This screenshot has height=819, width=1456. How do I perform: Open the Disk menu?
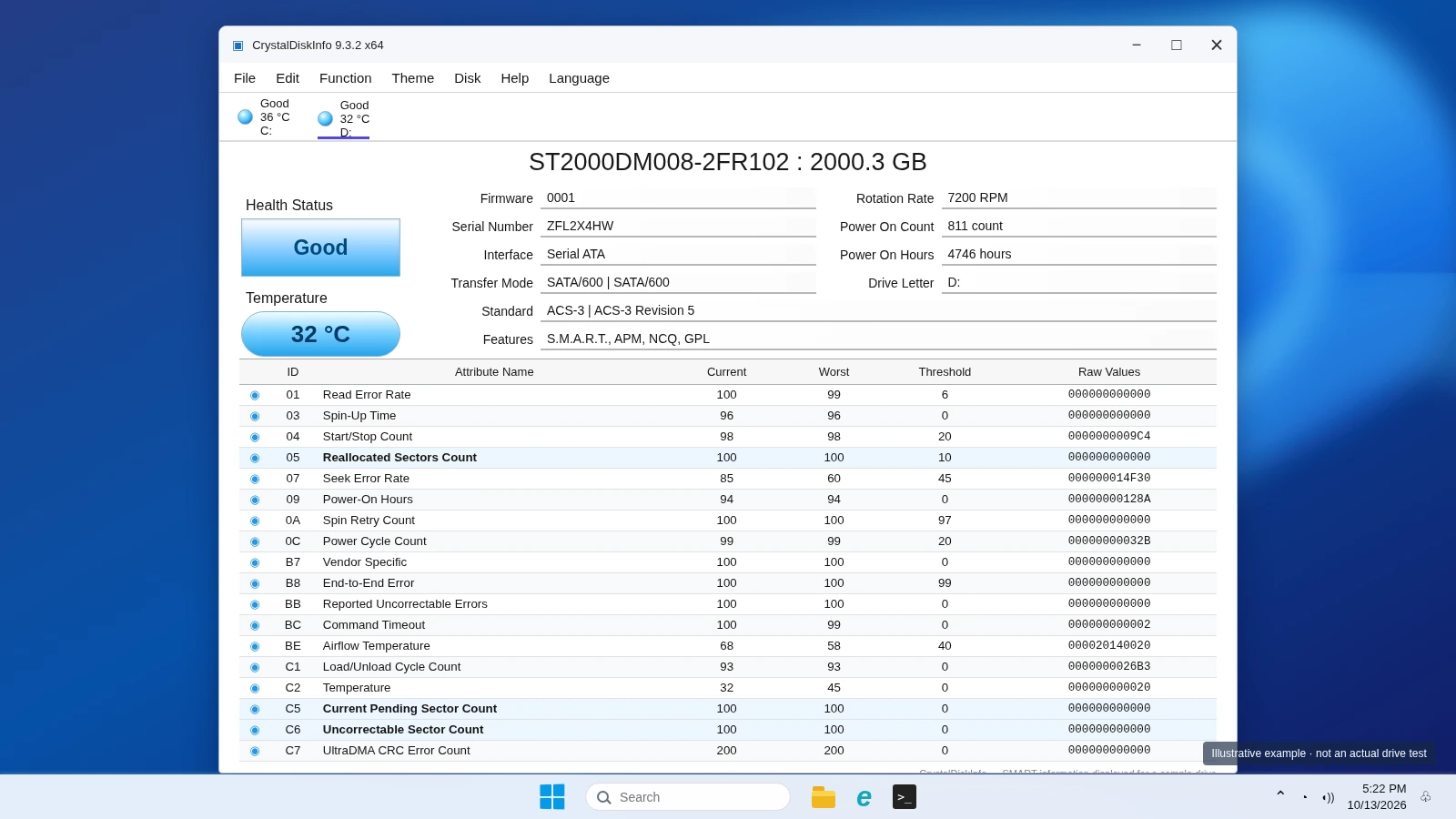pos(468,78)
